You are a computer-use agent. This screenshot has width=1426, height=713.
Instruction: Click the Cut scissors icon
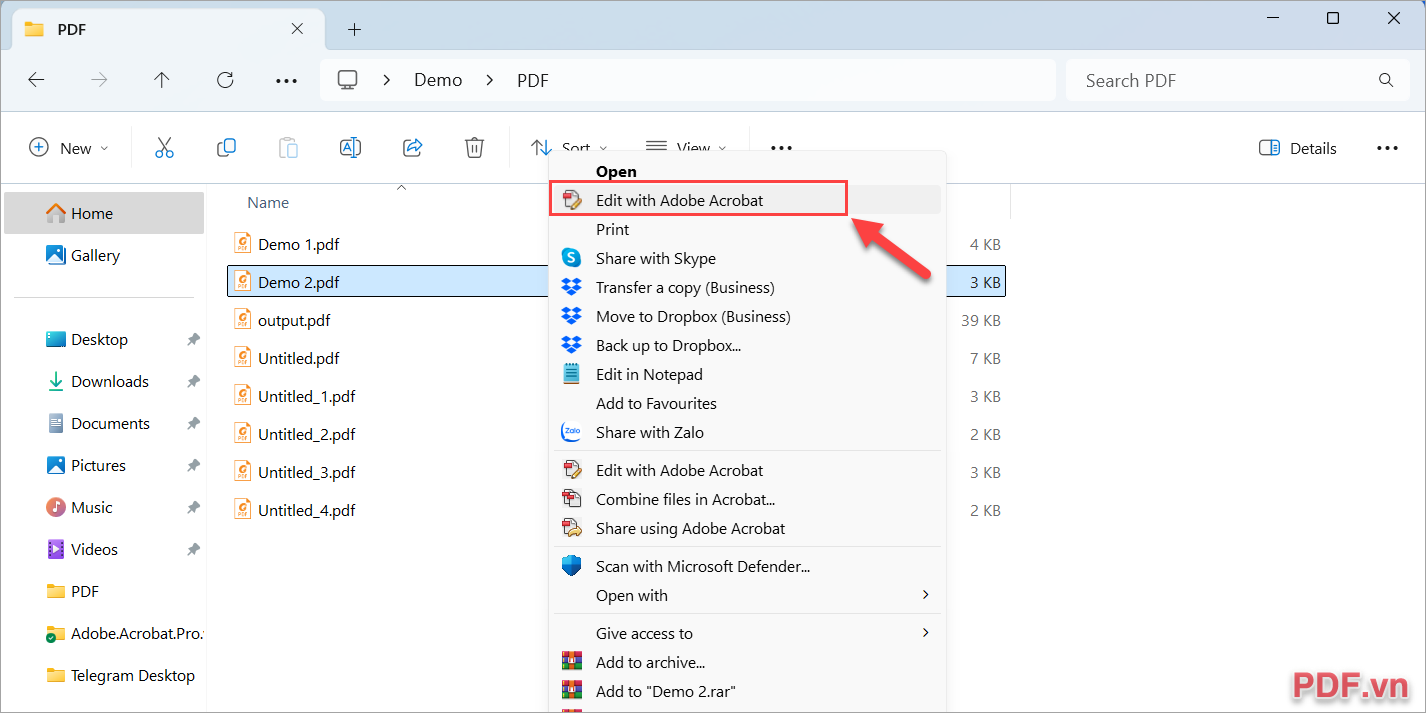(x=165, y=148)
